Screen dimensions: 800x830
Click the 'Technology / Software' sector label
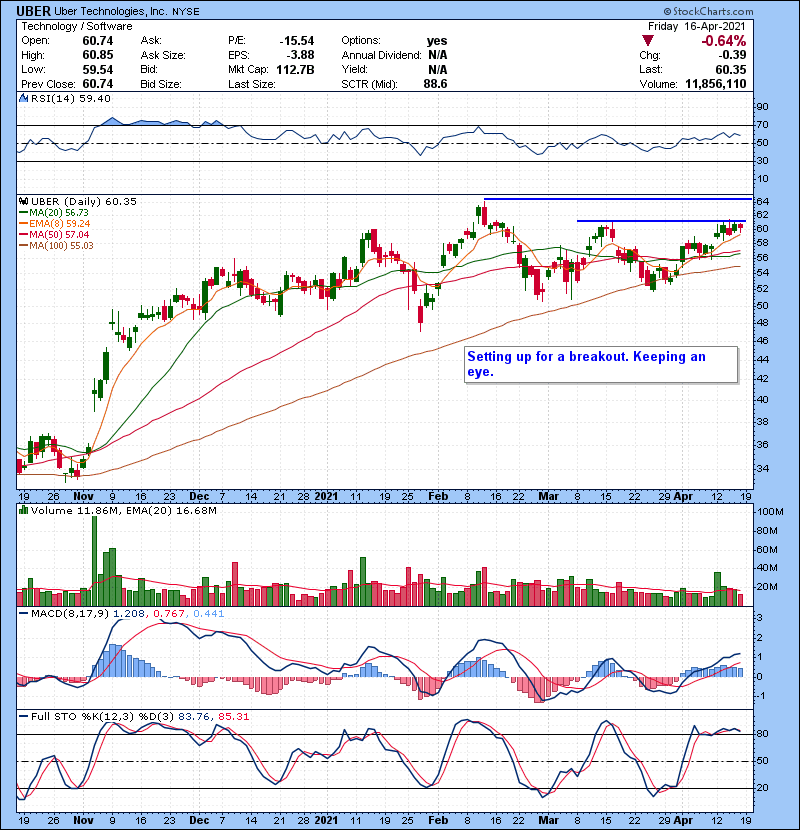[x=77, y=26]
